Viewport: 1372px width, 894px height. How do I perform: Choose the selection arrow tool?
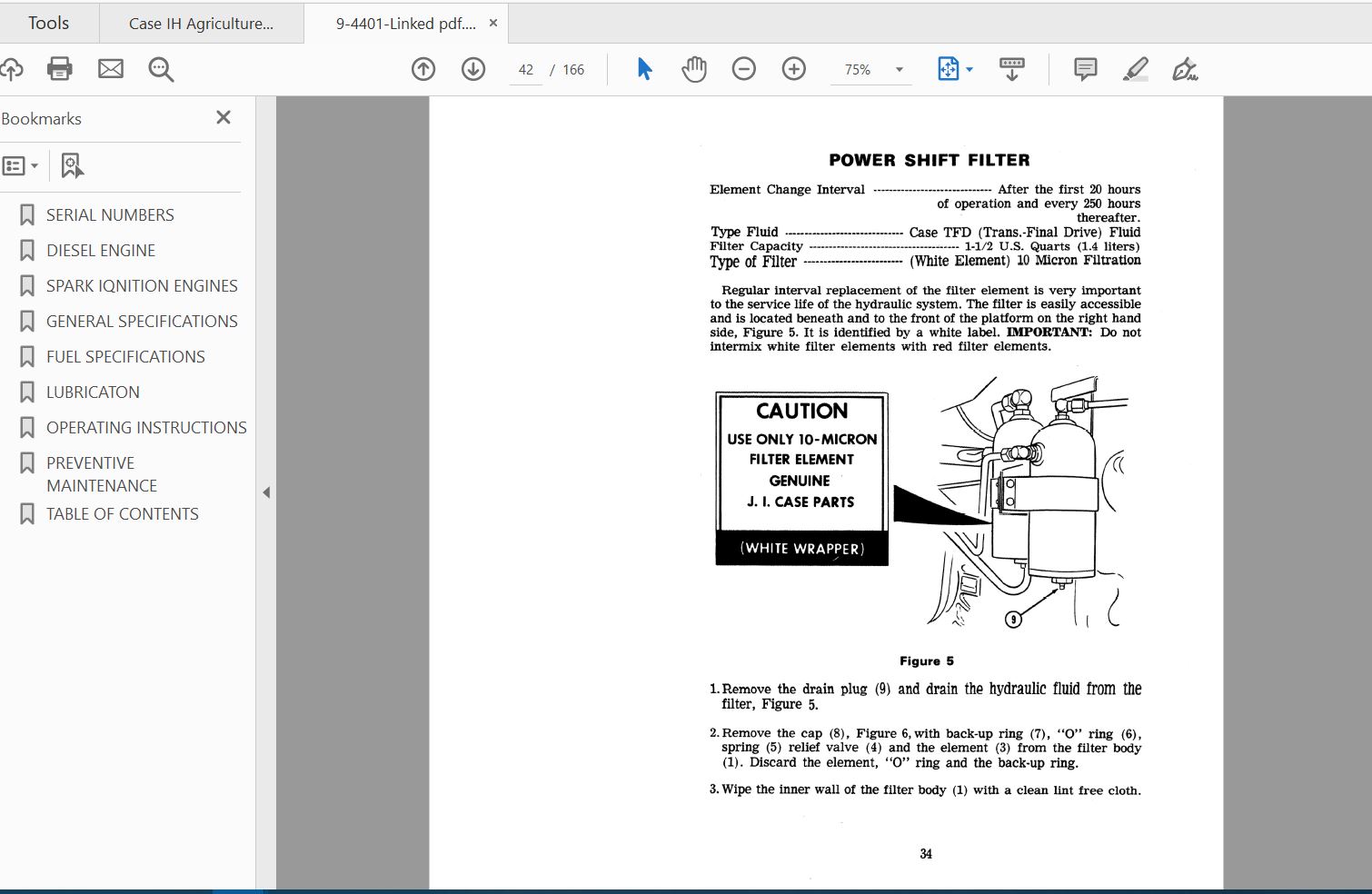644,69
